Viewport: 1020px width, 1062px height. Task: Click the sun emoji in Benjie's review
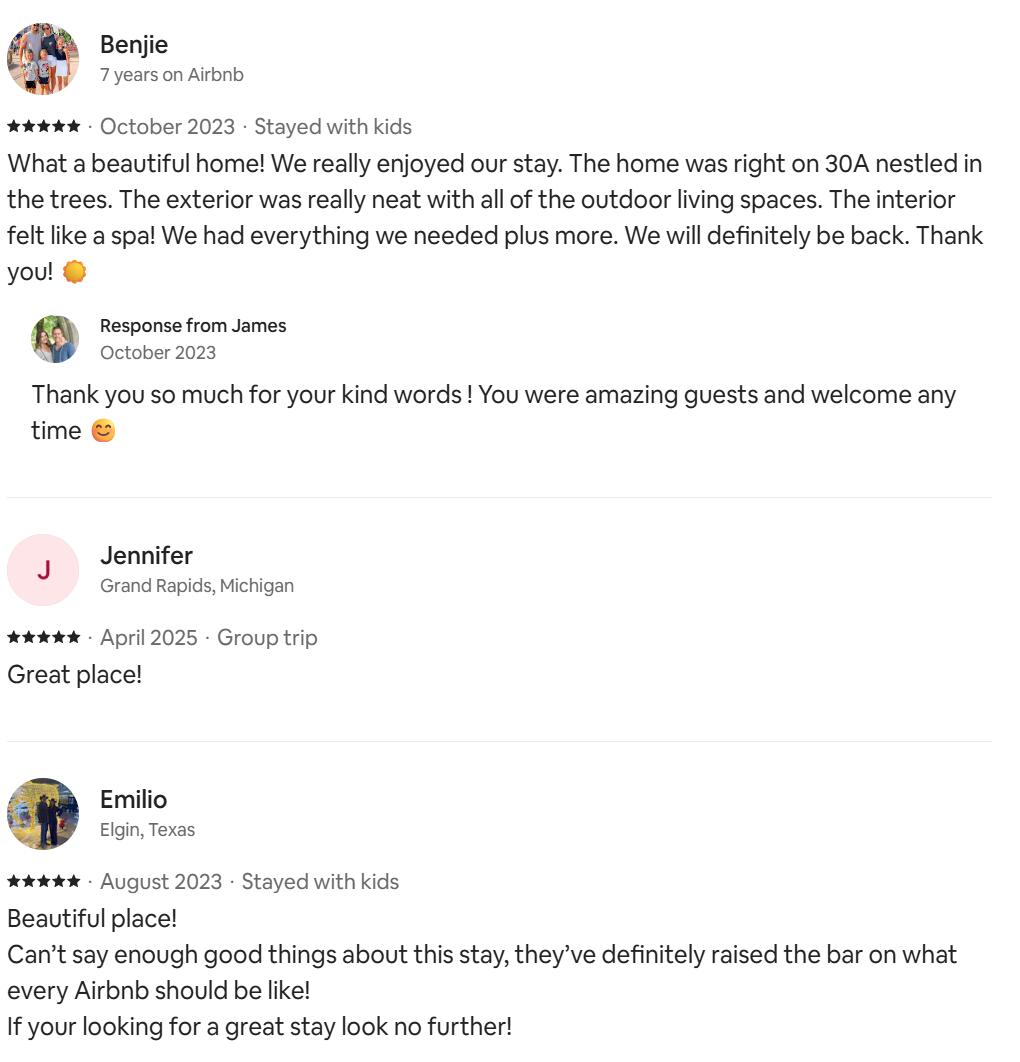point(75,272)
